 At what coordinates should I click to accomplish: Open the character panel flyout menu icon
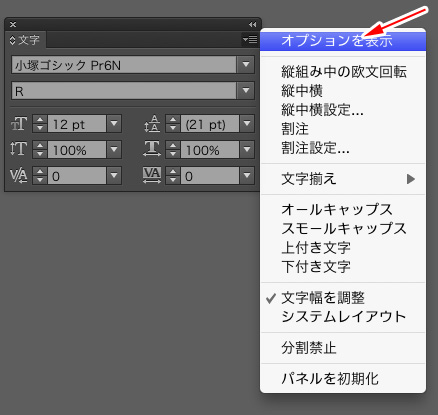[250, 40]
